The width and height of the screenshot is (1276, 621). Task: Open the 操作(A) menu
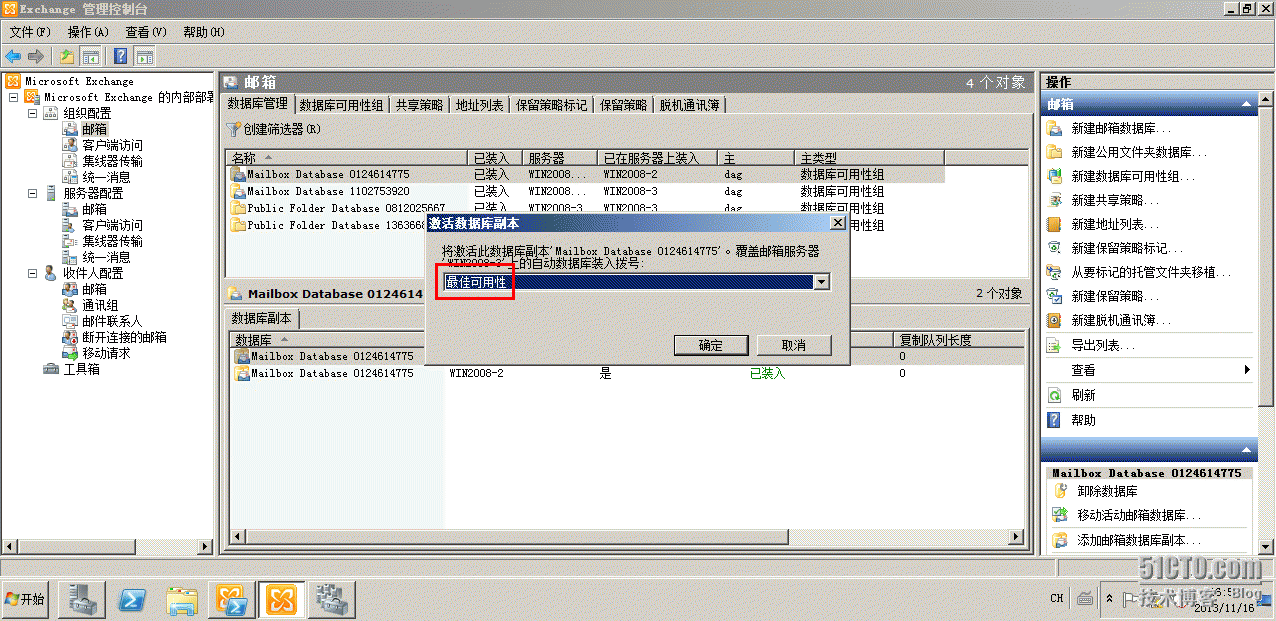(88, 32)
